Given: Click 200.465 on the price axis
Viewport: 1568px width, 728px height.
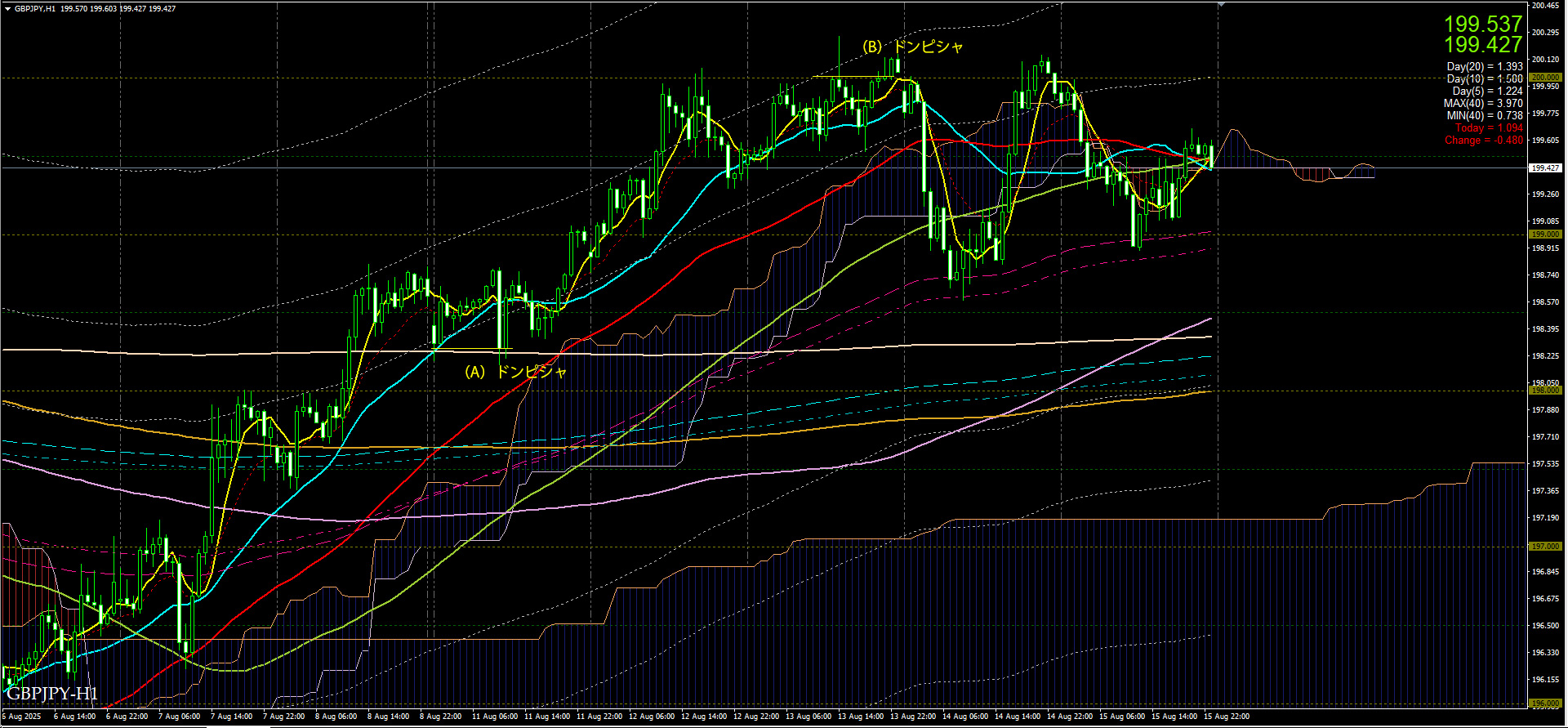Looking at the screenshot, I should pyautogui.click(x=1545, y=6).
